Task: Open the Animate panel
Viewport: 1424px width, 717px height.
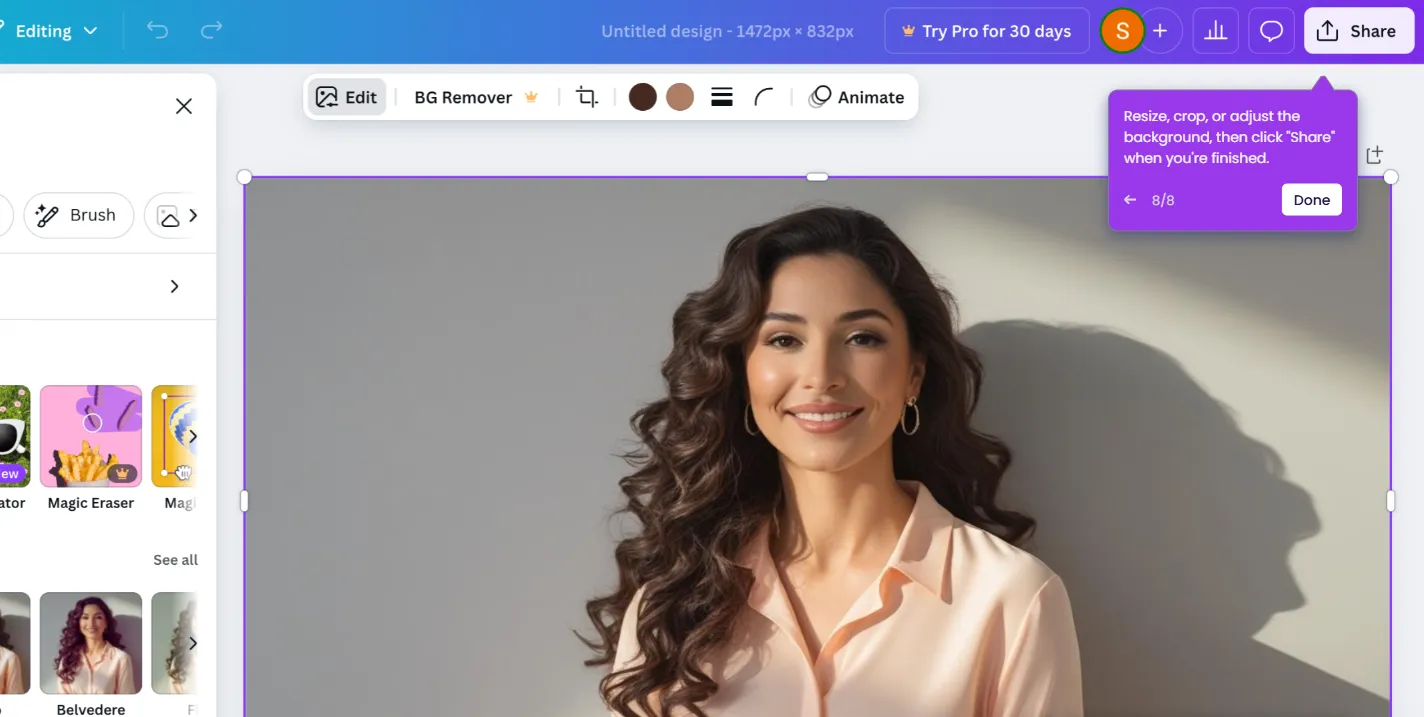Action: 856,96
